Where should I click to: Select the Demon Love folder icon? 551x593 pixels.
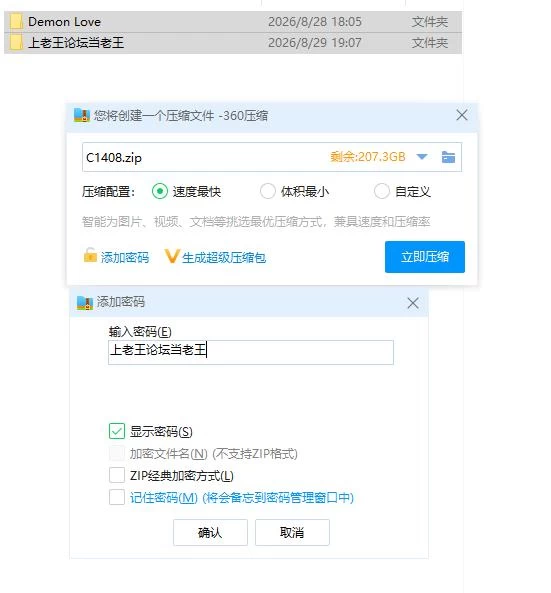click(16, 22)
